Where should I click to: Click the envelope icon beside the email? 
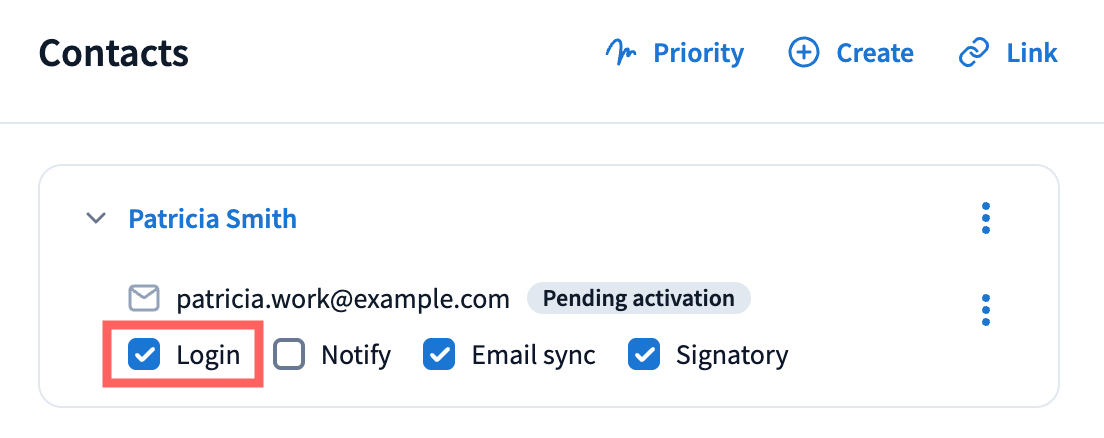(x=145, y=298)
